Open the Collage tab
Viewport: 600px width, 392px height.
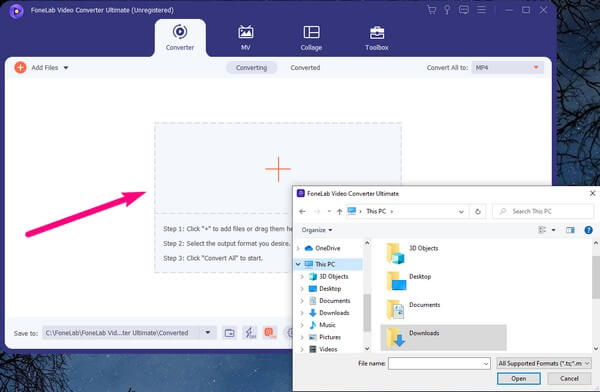311,37
